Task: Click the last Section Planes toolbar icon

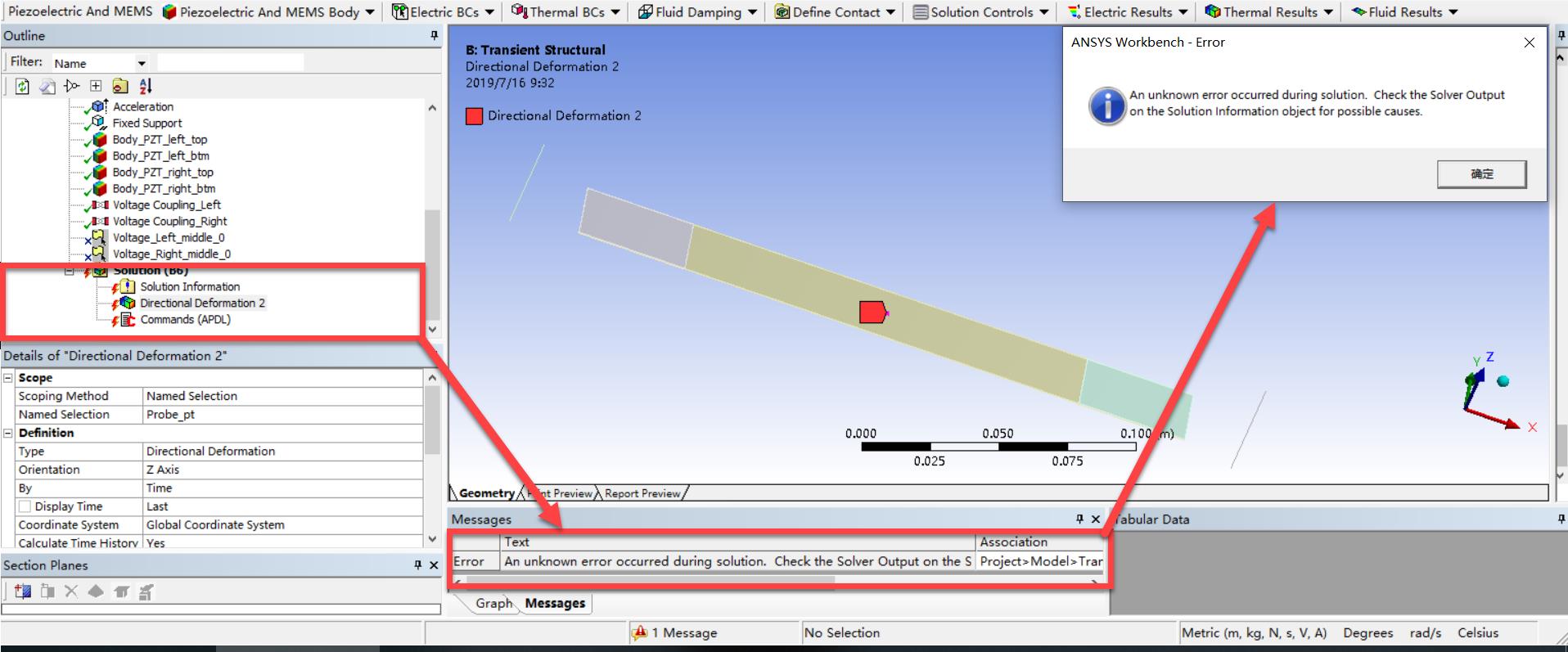Action: [146, 591]
